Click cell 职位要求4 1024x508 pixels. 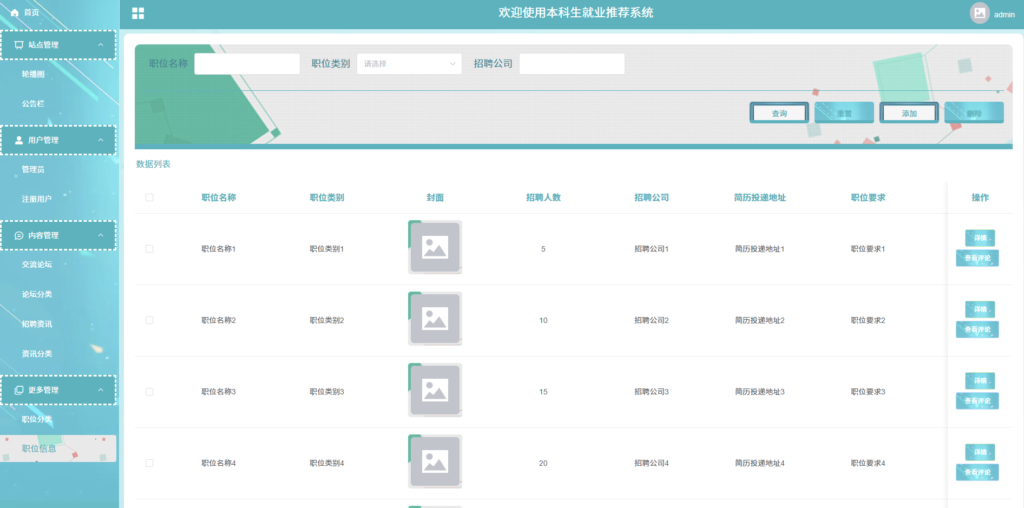[x=868, y=464]
